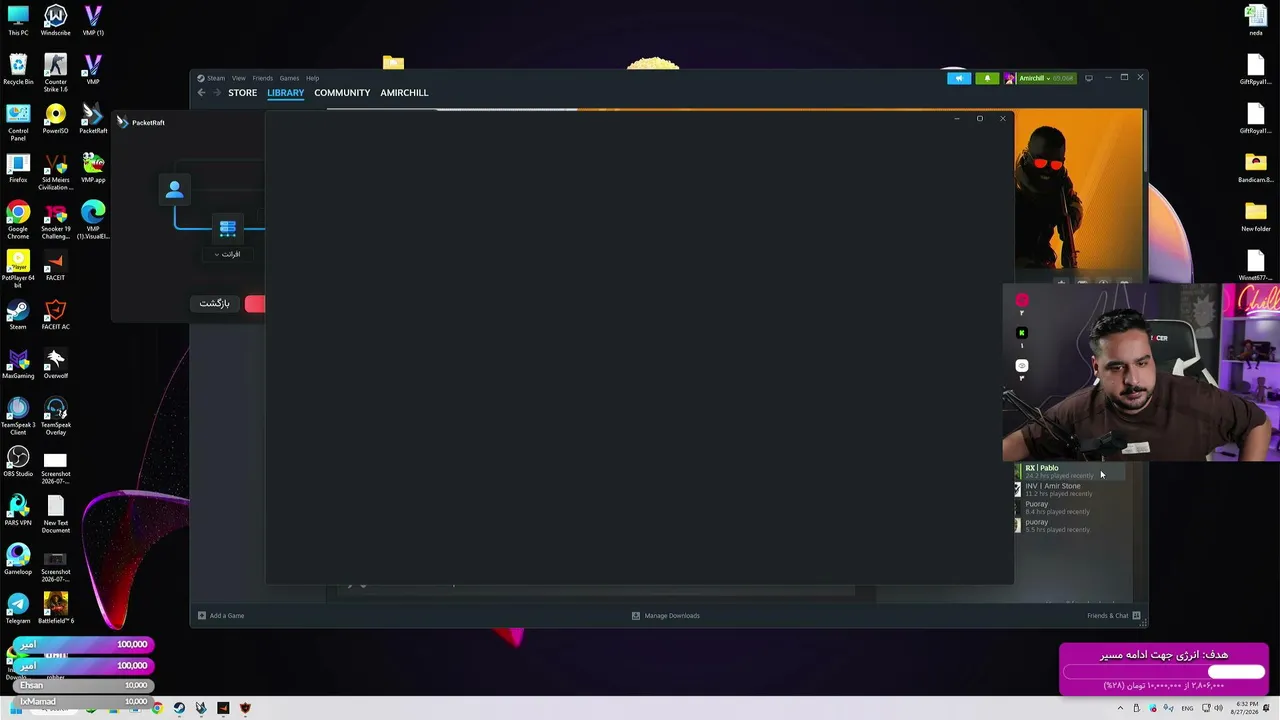Click the Chrome icon in the taskbar
Viewport: 1280px width, 720px height.
tap(157, 708)
